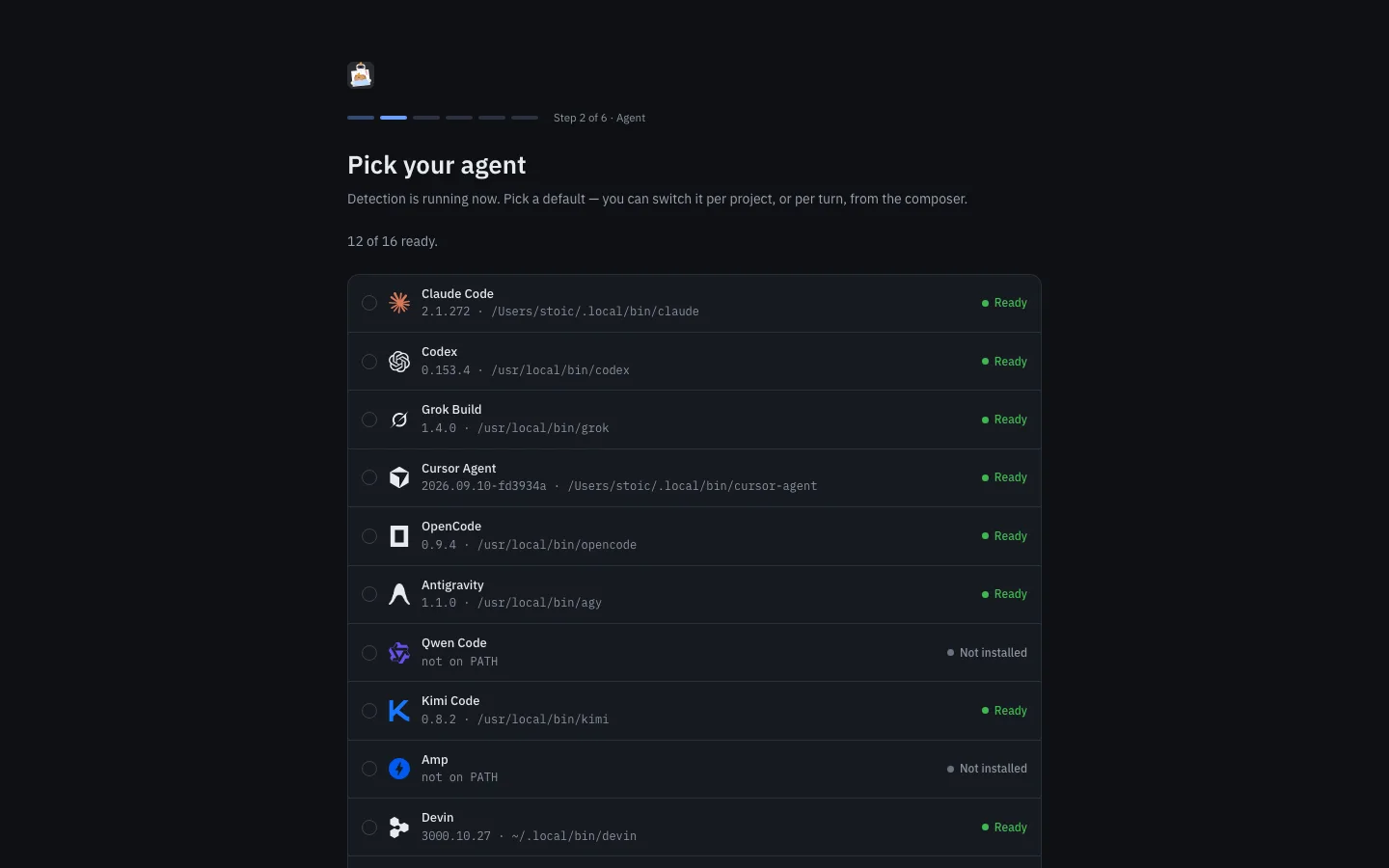Click Cursor Agent's Ready status
Viewport: 1389px width, 868px height.
click(x=1004, y=477)
